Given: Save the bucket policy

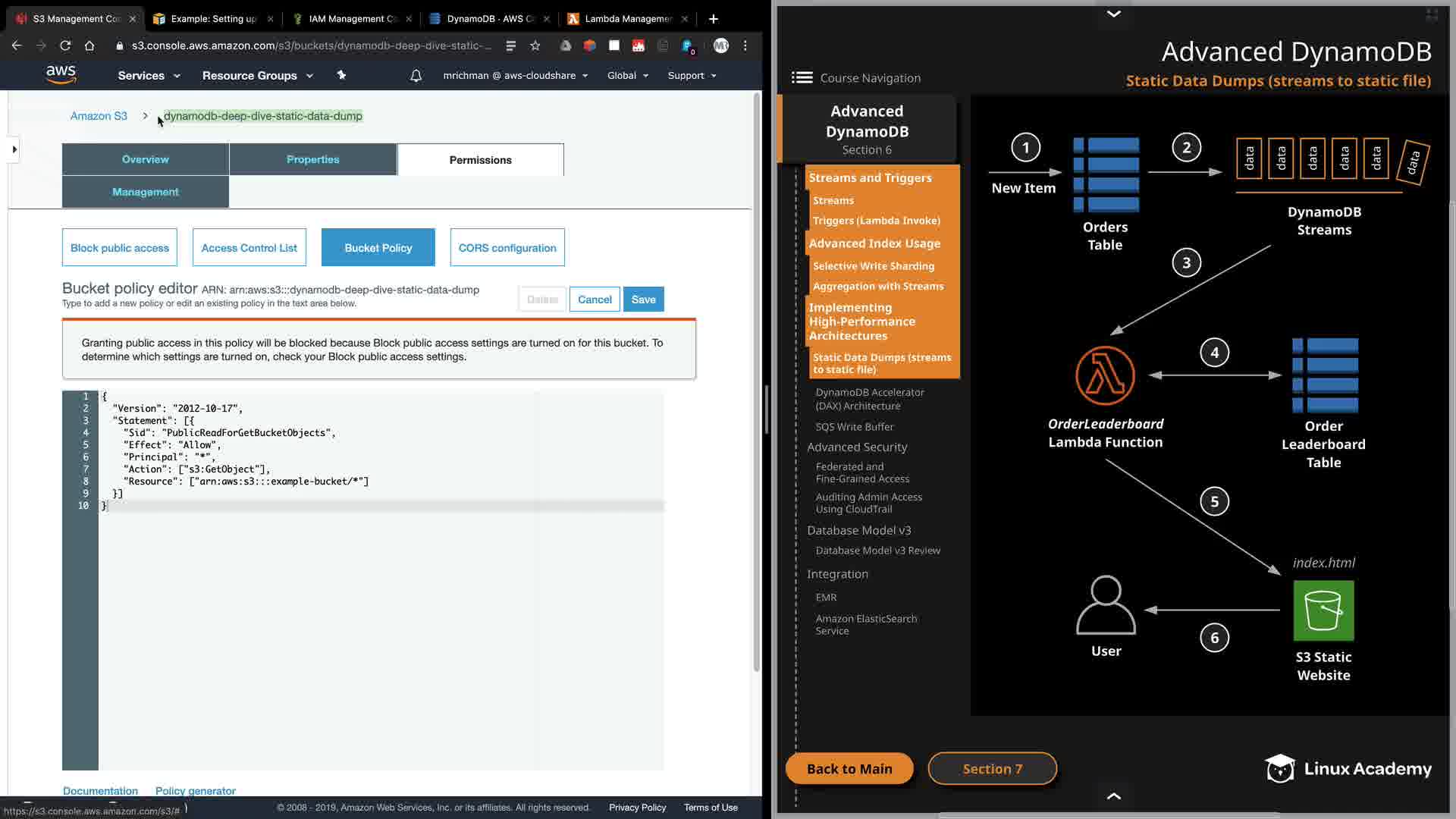Looking at the screenshot, I should (x=643, y=300).
